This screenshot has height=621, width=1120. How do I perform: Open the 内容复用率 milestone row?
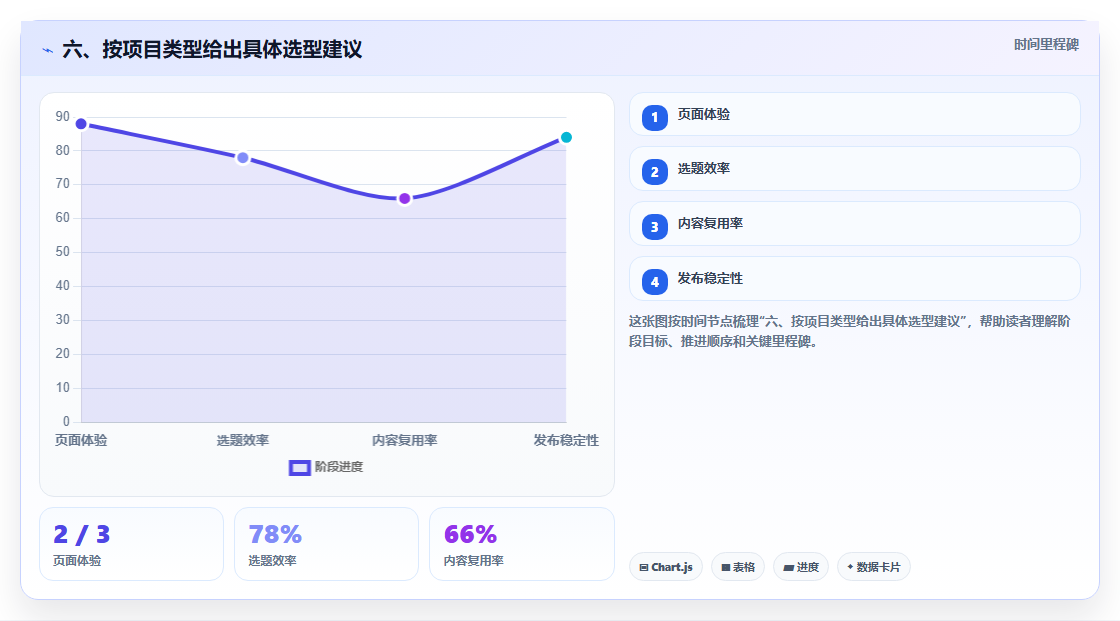pos(854,224)
